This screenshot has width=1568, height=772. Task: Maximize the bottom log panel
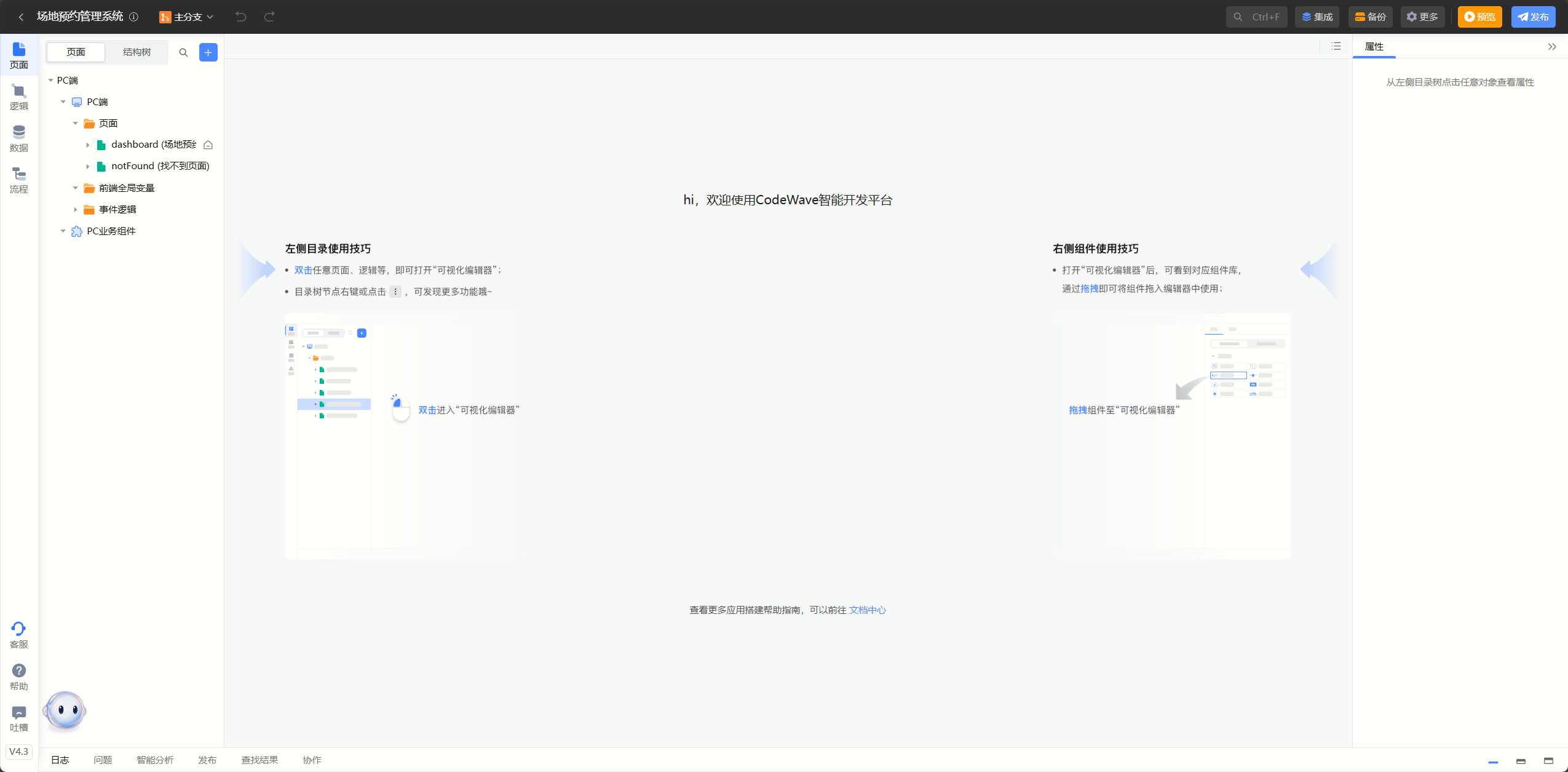pyautogui.click(x=1548, y=761)
